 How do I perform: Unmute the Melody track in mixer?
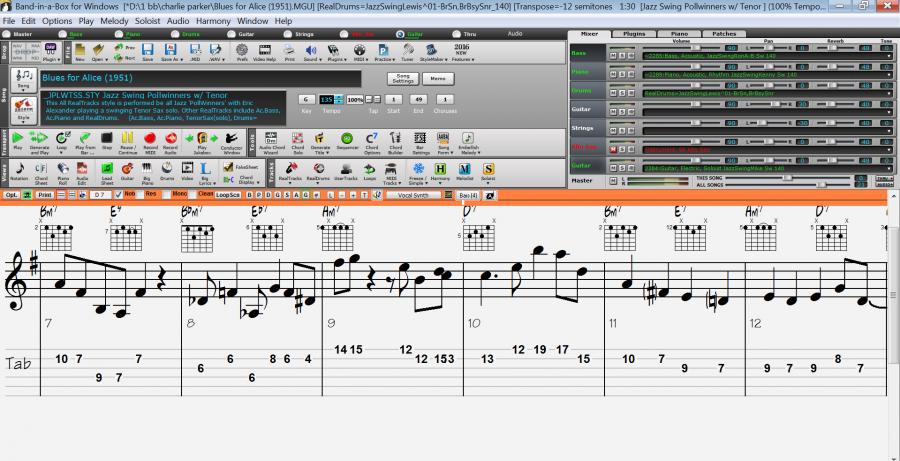(x=613, y=149)
